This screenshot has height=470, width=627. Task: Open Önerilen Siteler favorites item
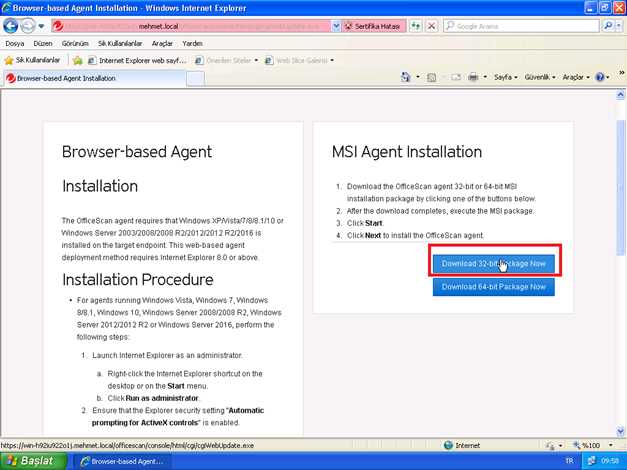(223, 60)
